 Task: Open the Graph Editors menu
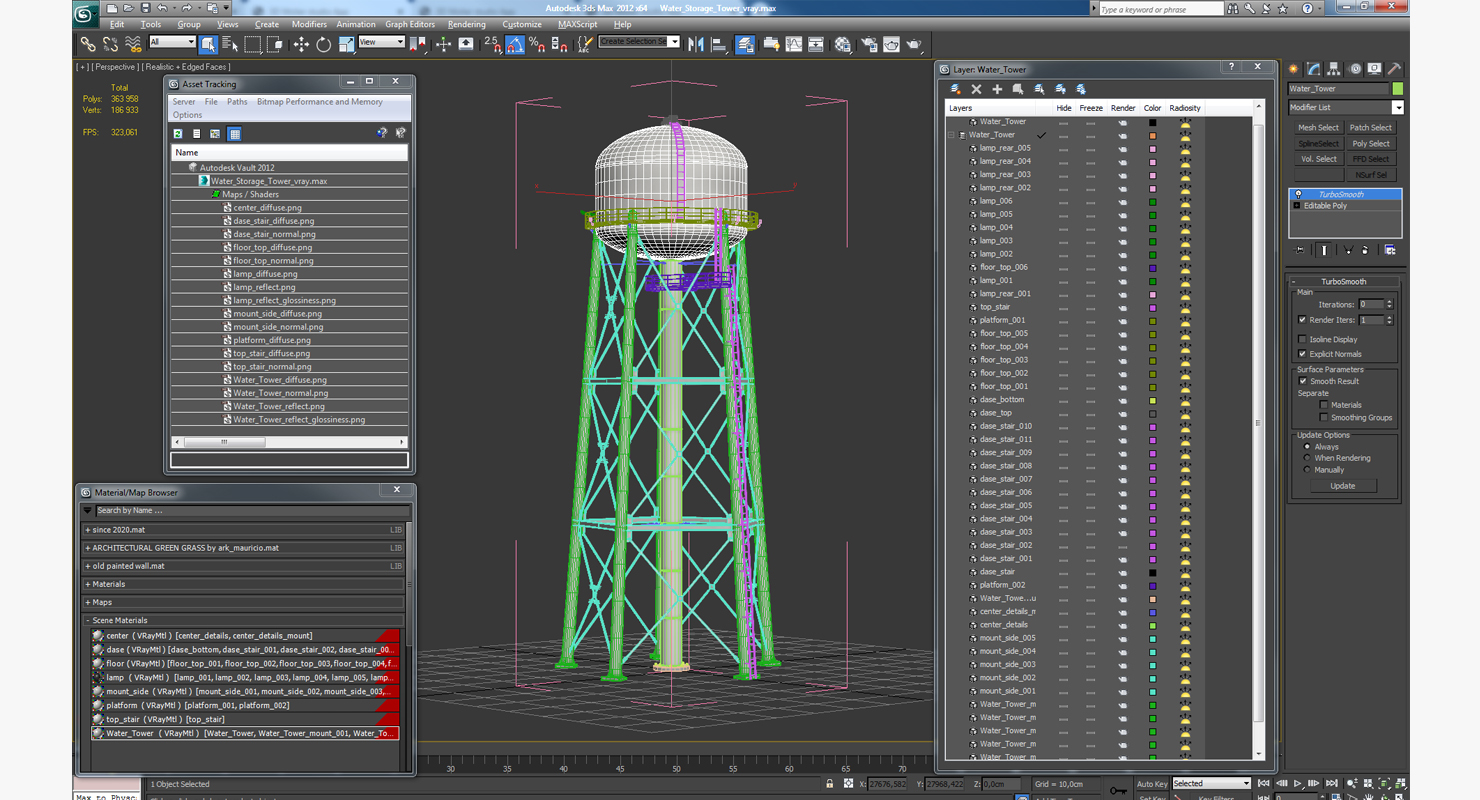[410, 24]
